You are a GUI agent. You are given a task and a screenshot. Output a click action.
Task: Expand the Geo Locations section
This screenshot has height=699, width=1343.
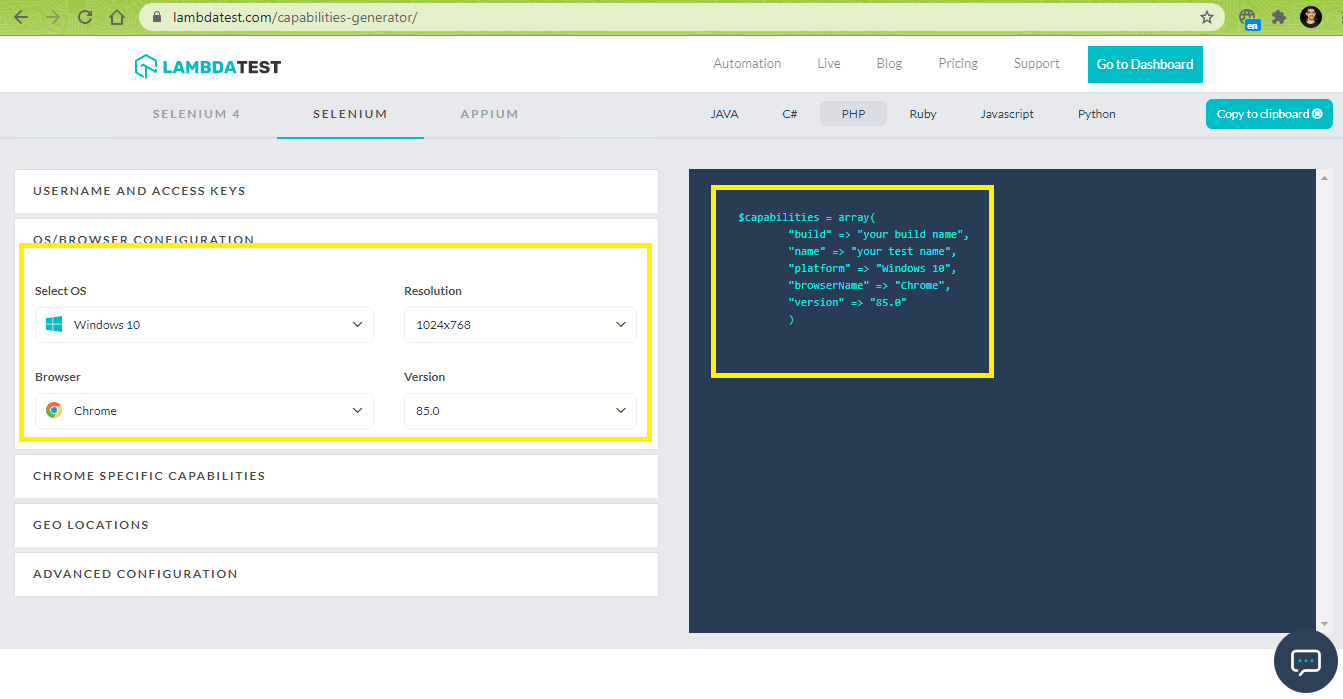336,525
